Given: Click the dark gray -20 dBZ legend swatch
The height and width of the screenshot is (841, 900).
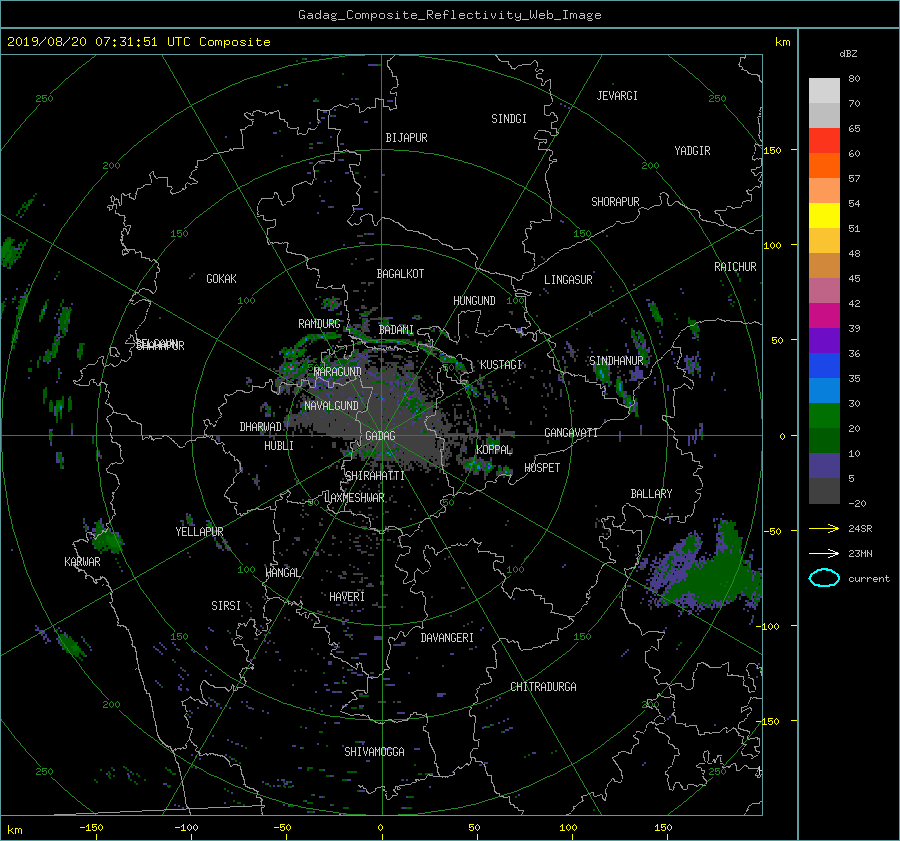Looking at the screenshot, I should (824, 490).
